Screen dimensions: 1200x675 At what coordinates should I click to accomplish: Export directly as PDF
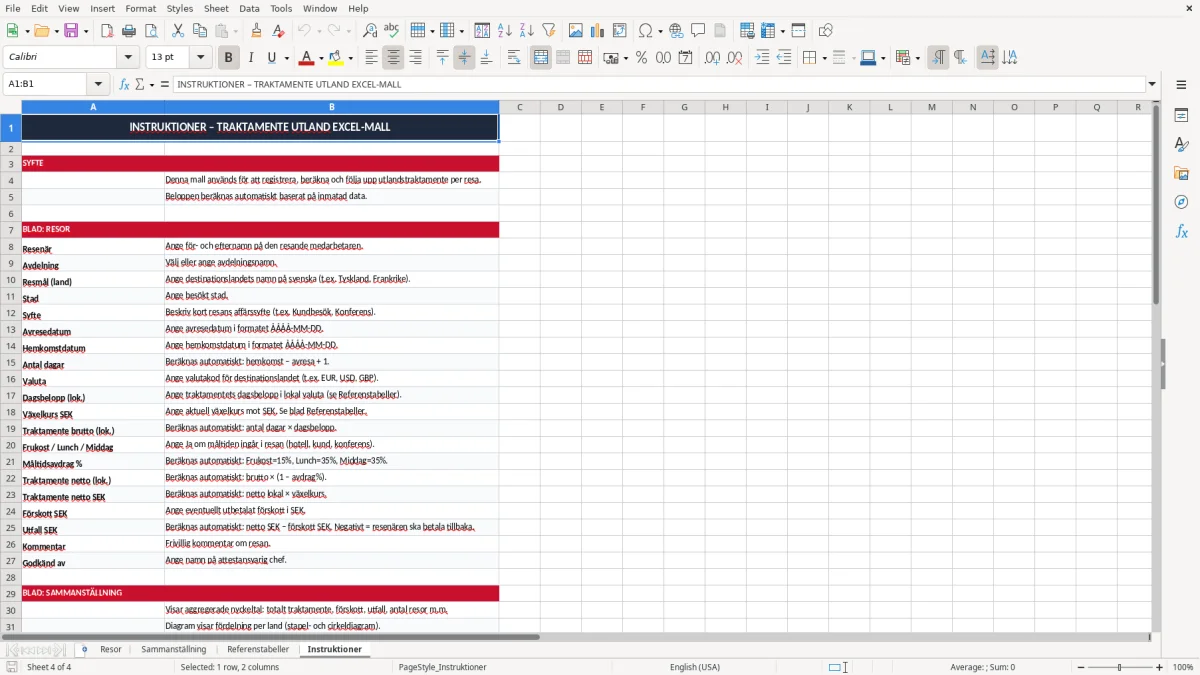[x=107, y=31]
